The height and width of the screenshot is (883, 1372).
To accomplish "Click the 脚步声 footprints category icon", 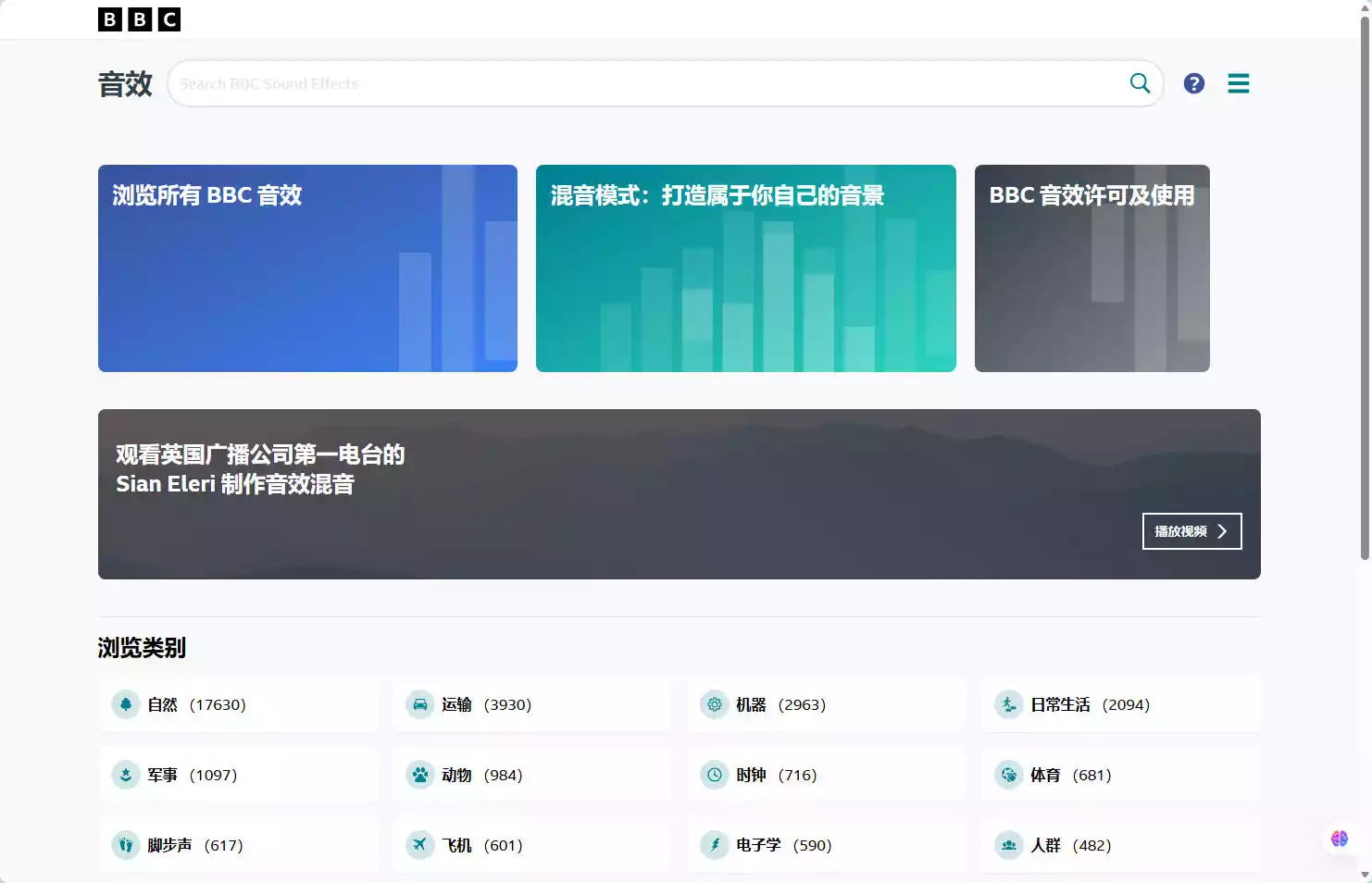I will click(x=126, y=845).
